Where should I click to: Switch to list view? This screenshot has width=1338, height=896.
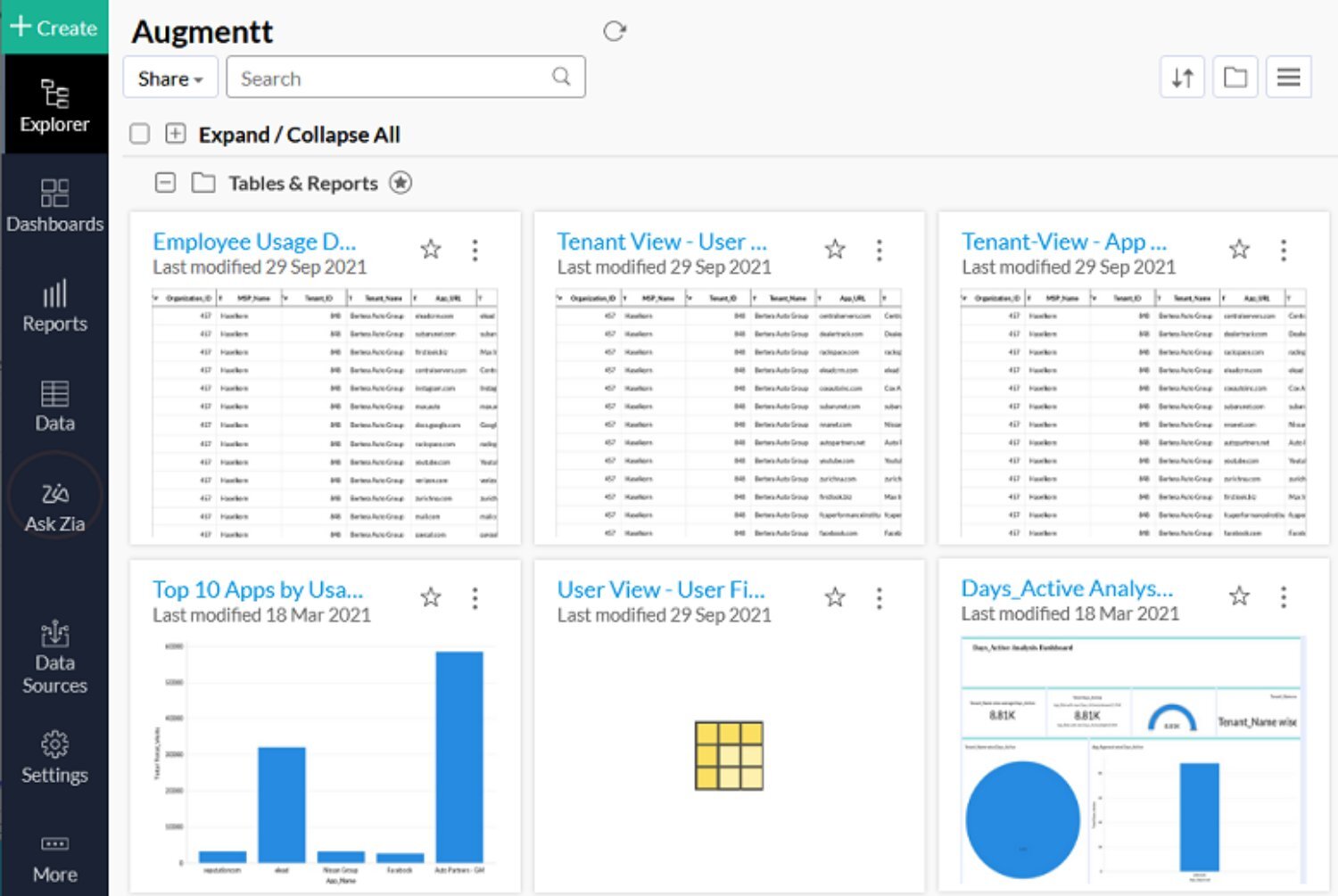(x=1288, y=78)
